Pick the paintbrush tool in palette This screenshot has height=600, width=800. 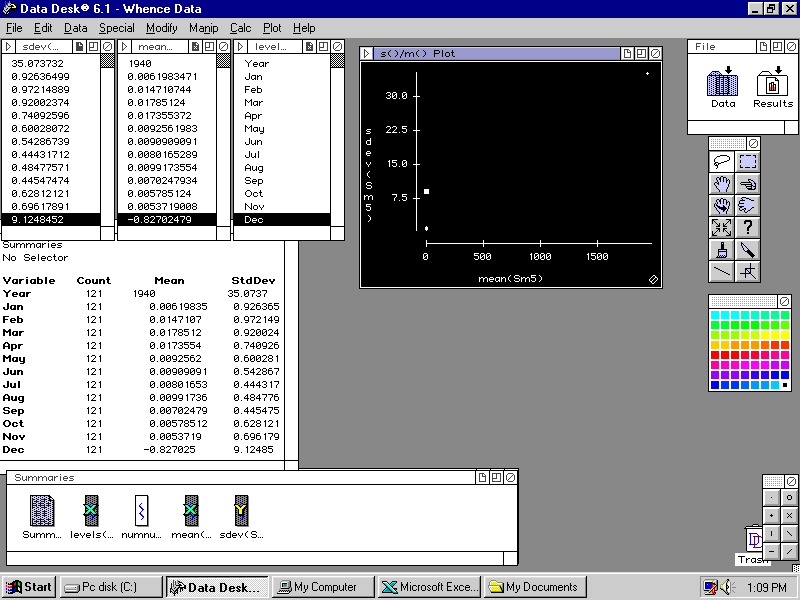(721, 249)
